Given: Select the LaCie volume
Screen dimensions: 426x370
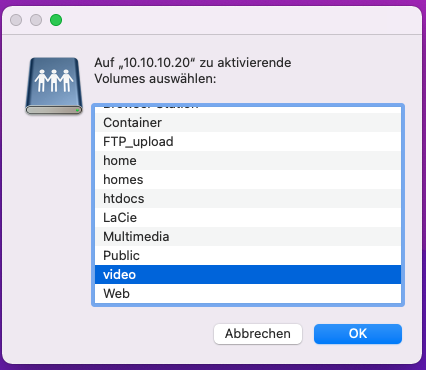Looking at the screenshot, I should click(x=248, y=218).
